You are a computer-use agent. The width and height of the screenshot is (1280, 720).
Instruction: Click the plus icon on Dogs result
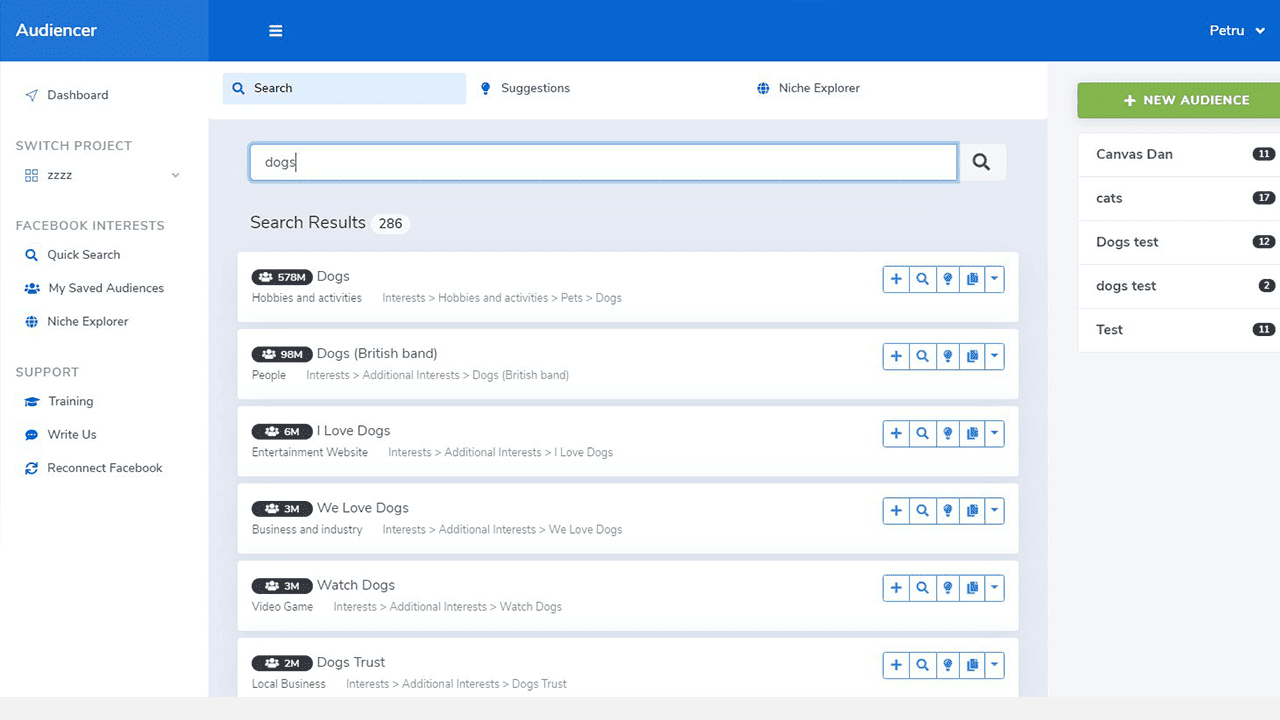pyautogui.click(x=896, y=279)
